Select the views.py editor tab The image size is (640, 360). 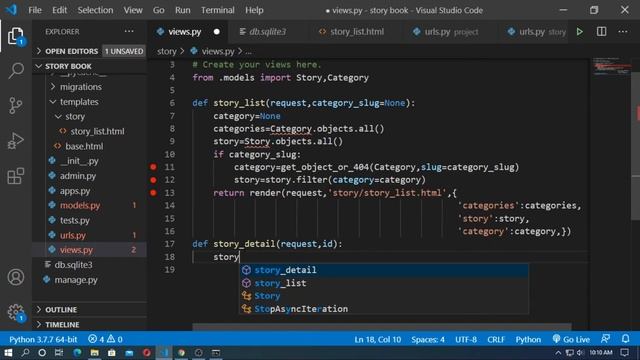pyautogui.click(x=184, y=31)
